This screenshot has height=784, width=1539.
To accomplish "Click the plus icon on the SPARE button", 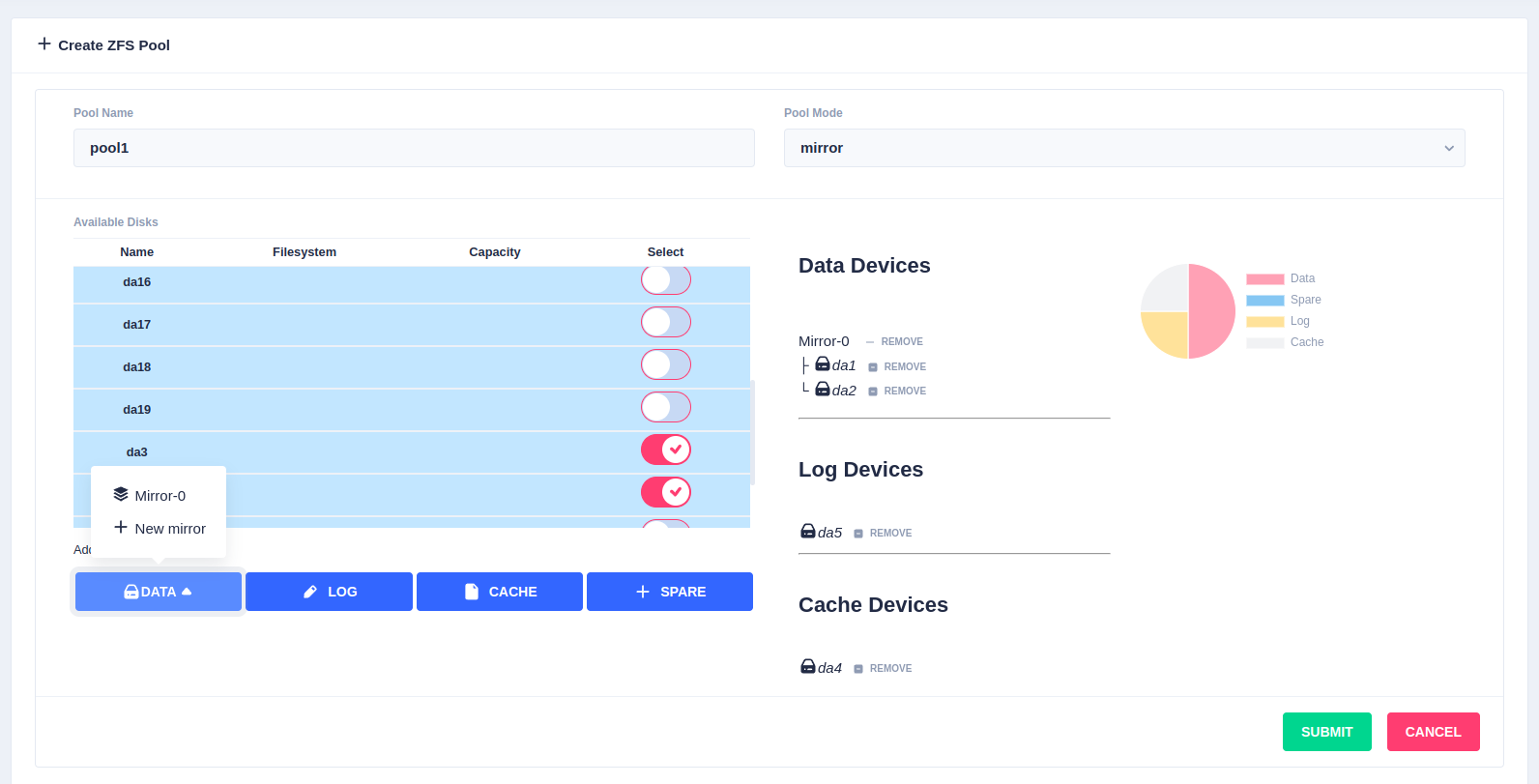I will click(x=643, y=592).
